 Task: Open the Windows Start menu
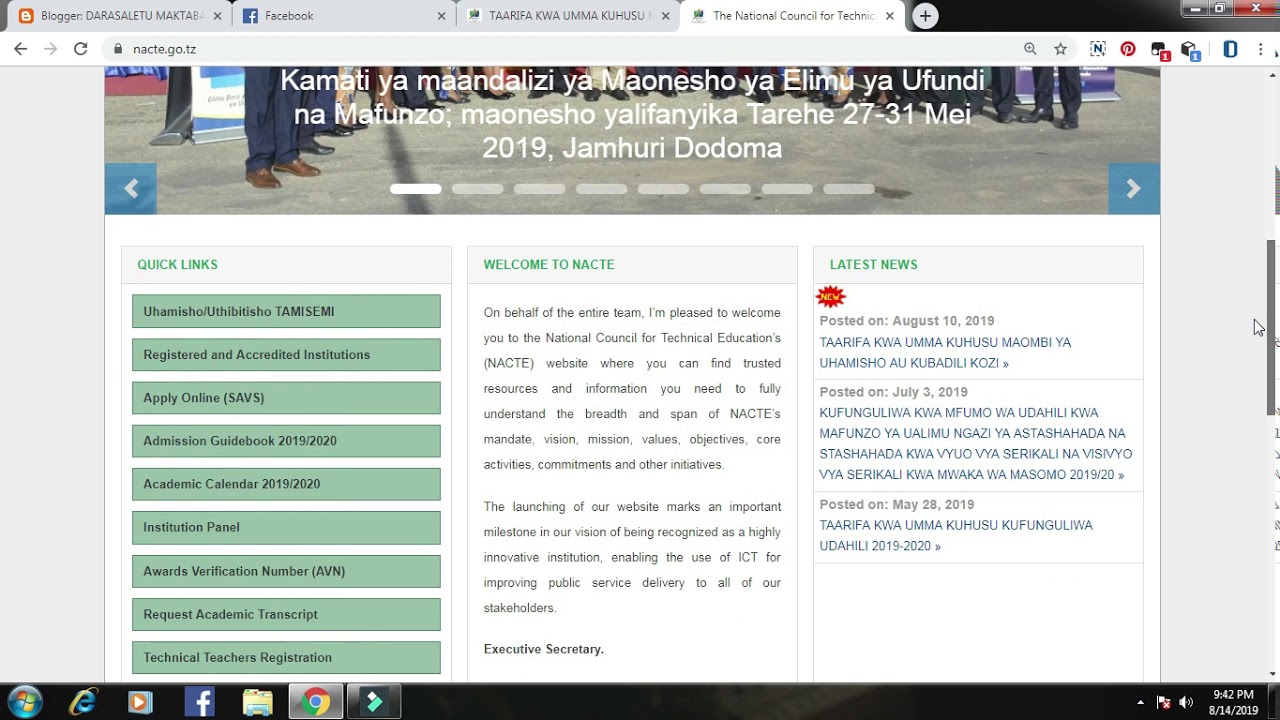point(25,702)
